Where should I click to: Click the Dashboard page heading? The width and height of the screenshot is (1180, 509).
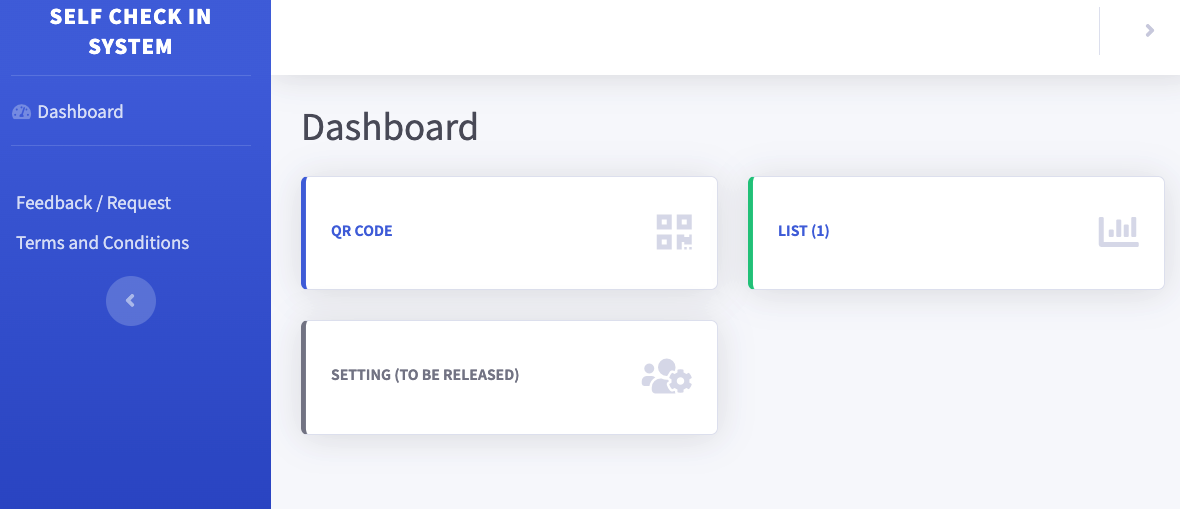click(390, 127)
